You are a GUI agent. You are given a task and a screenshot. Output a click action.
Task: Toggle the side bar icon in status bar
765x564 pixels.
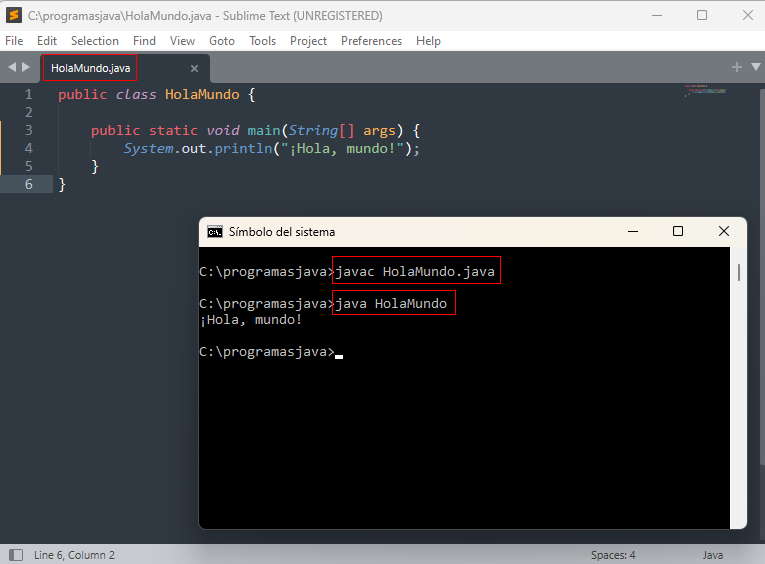point(16,555)
